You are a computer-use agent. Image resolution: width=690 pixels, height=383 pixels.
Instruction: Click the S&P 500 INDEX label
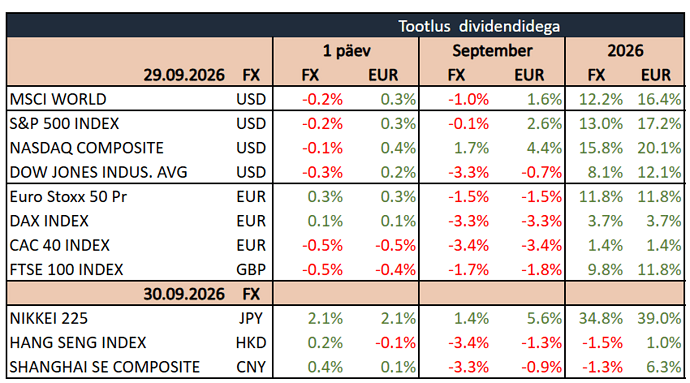click(64, 123)
